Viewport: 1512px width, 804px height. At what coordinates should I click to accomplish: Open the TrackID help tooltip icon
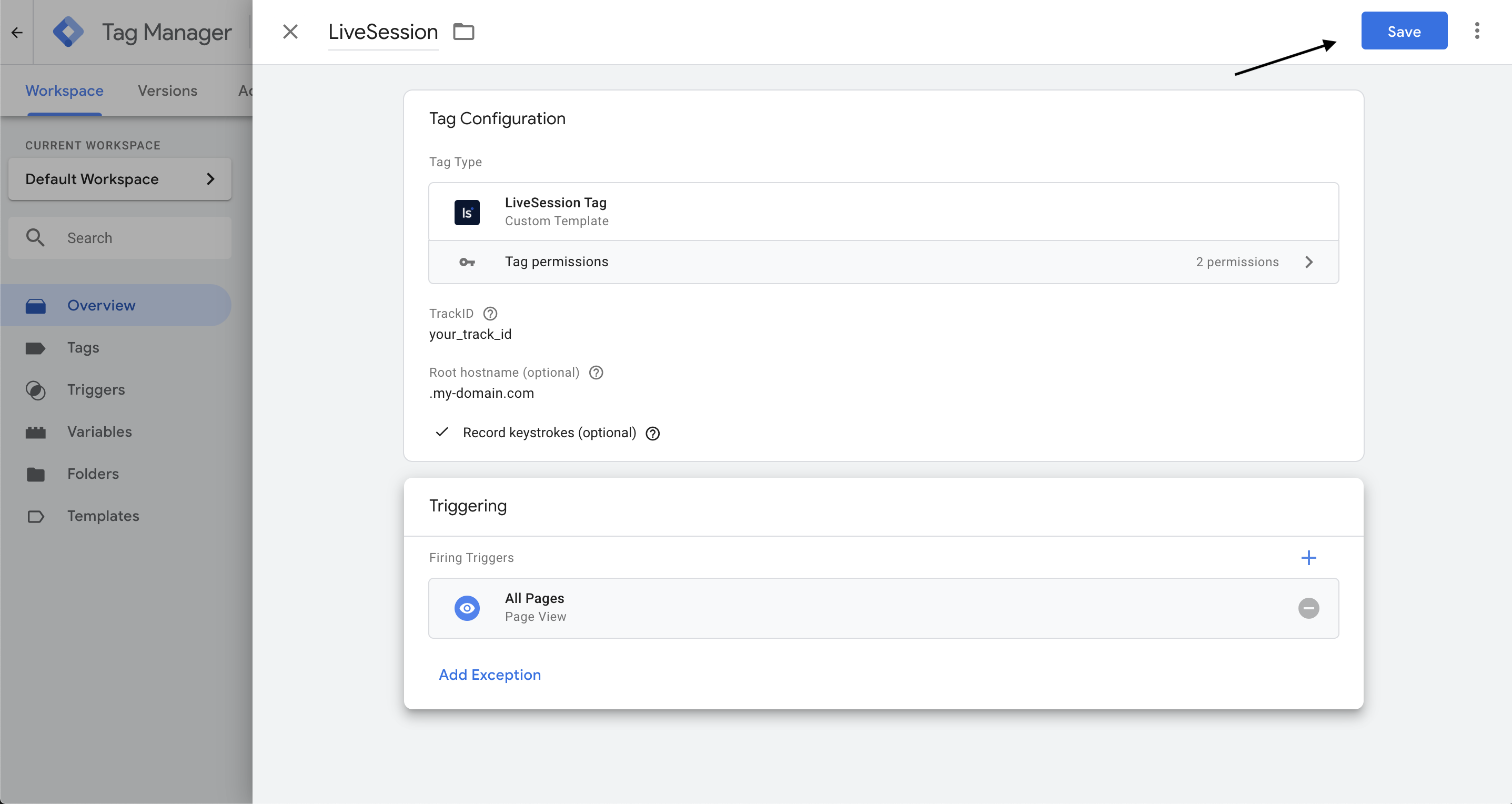point(490,314)
